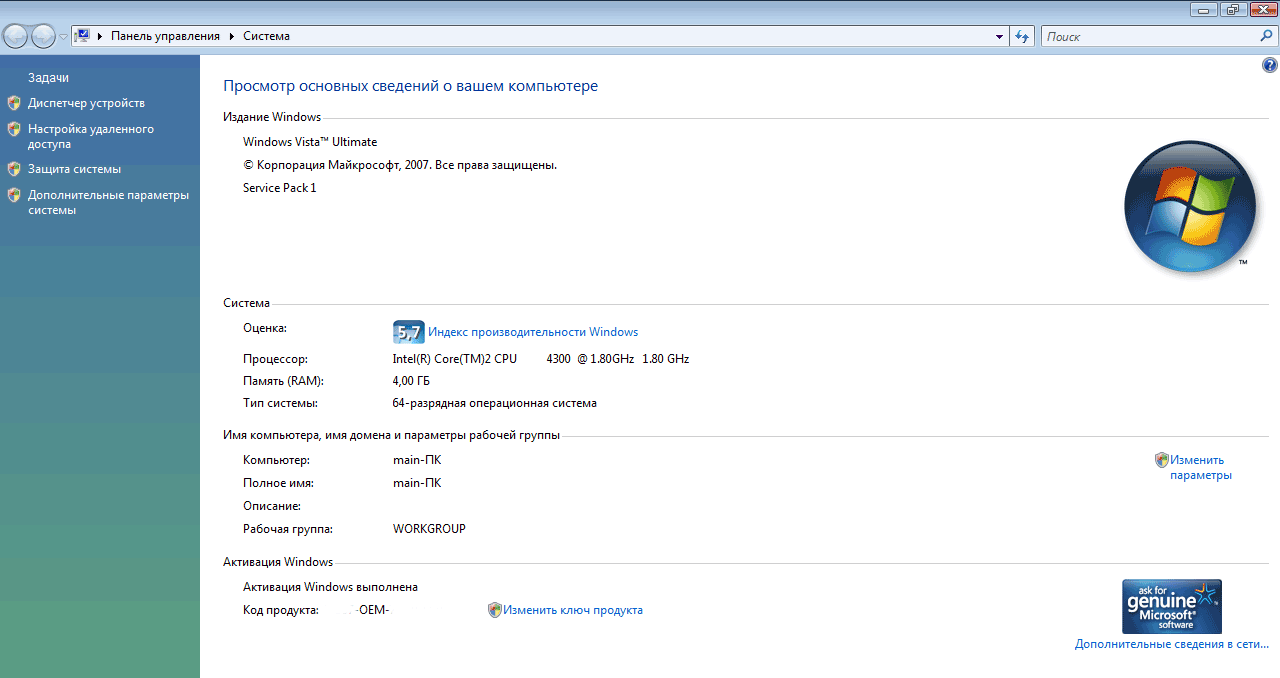Click shield icon beside Изменить параметры
Screen dimensions: 1280x678
tap(1161, 460)
